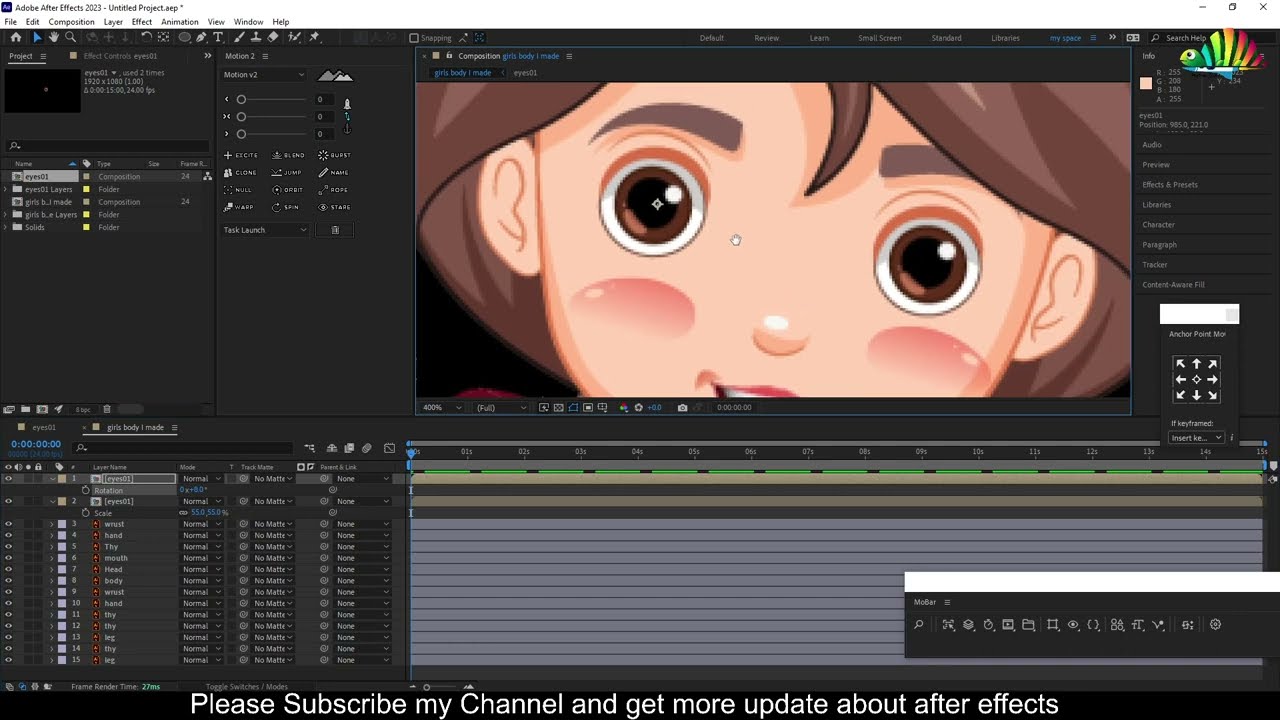Image resolution: width=1280 pixels, height=720 pixels.
Task: Choose the Pen tool
Action: click(201, 37)
